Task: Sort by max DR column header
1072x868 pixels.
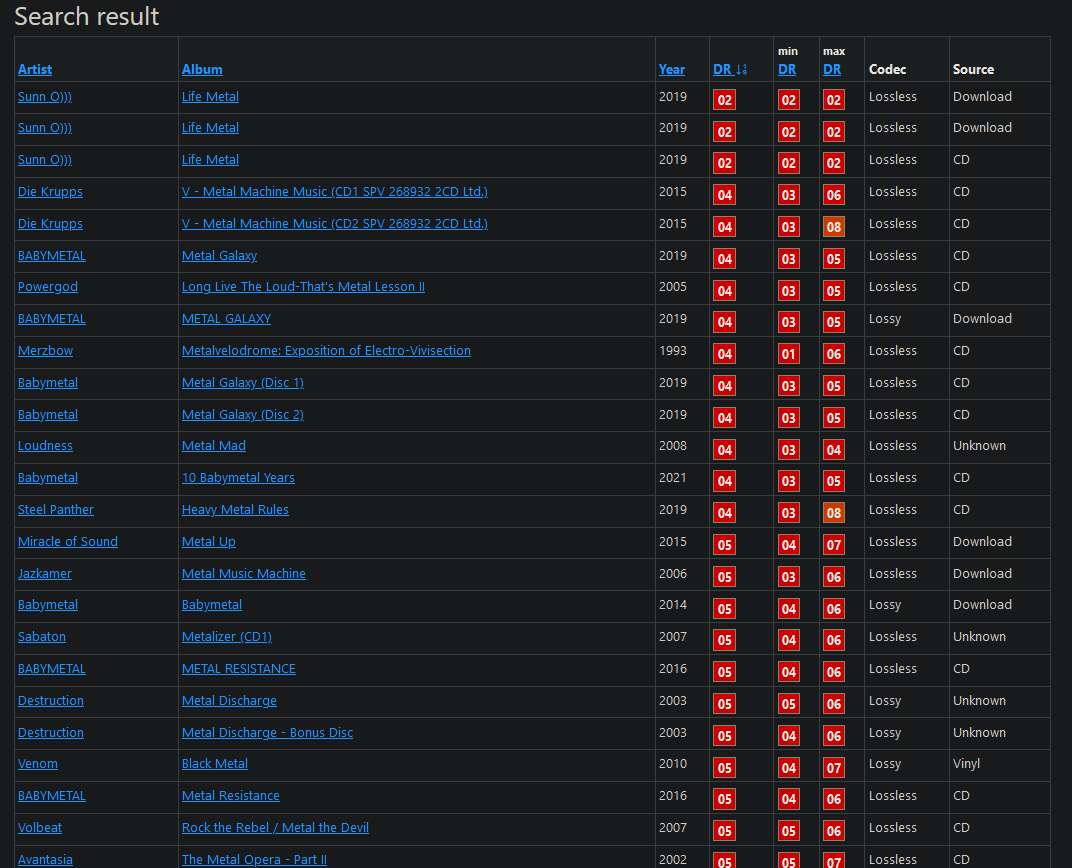Action: [x=832, y=69]
